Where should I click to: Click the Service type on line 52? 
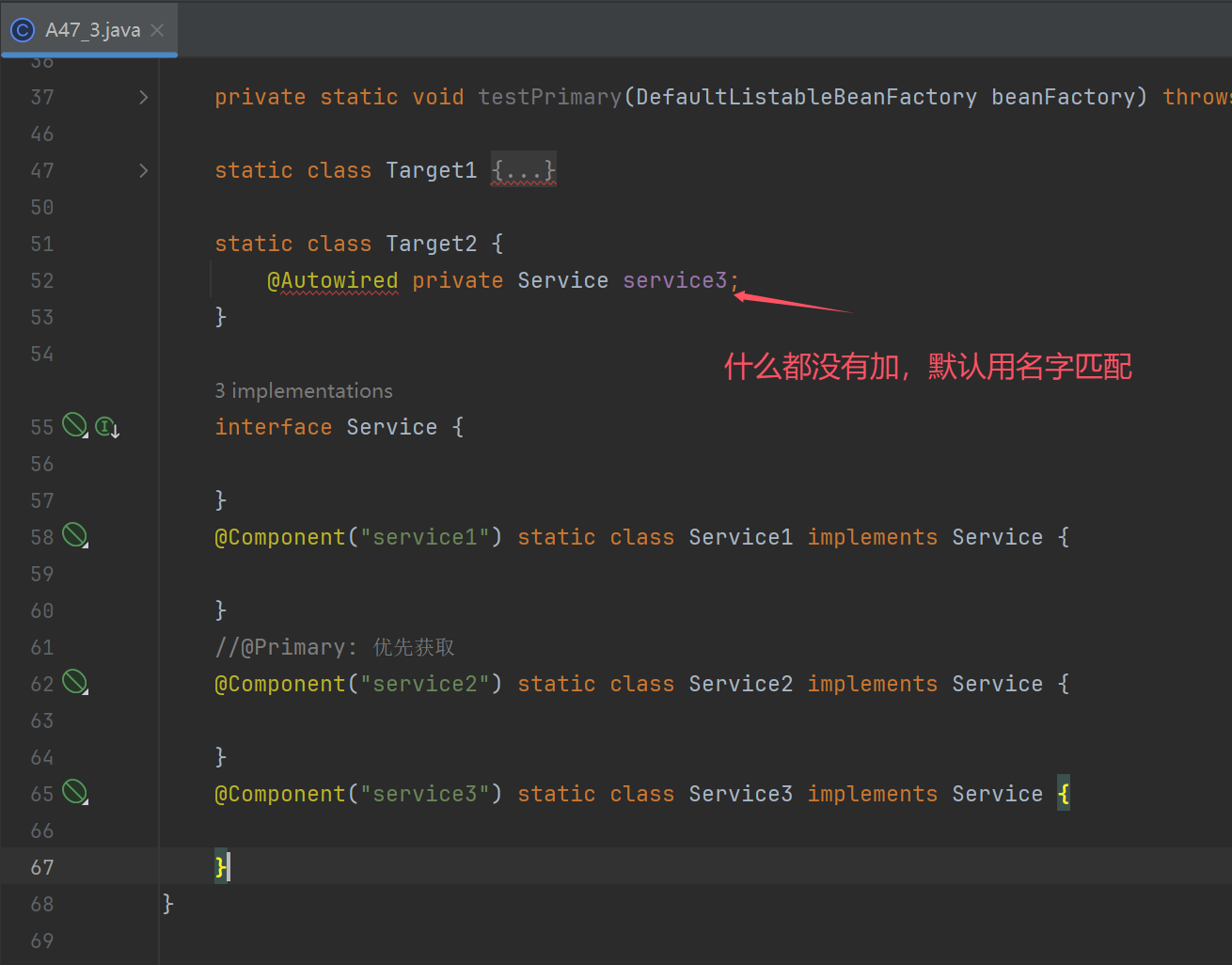pyautogui.click(x=563, y=280)
